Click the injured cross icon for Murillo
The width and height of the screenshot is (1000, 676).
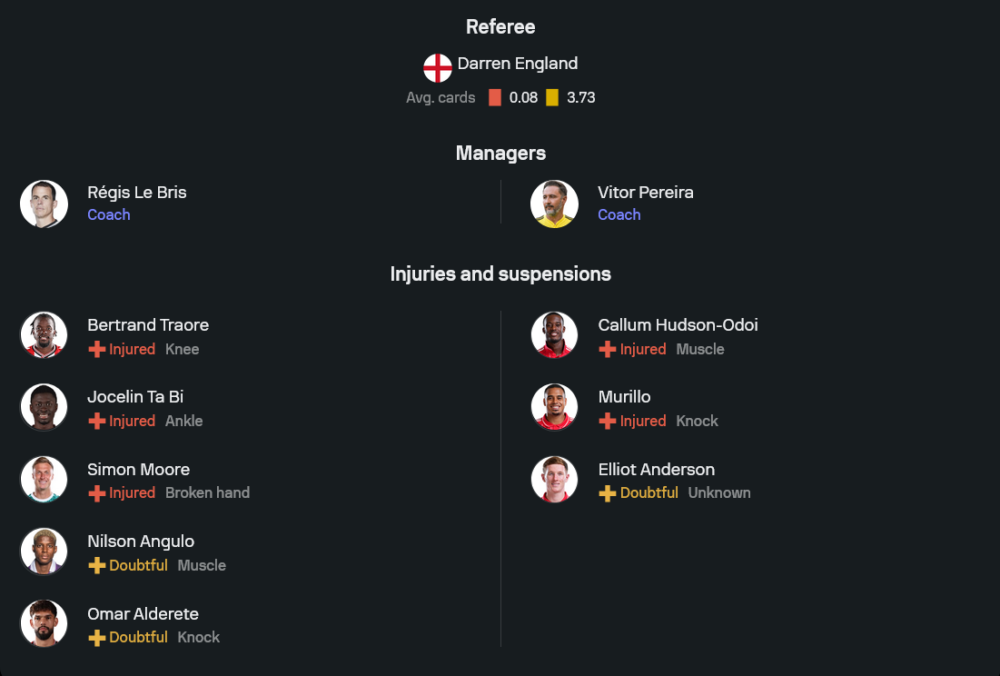pos(607,421)
